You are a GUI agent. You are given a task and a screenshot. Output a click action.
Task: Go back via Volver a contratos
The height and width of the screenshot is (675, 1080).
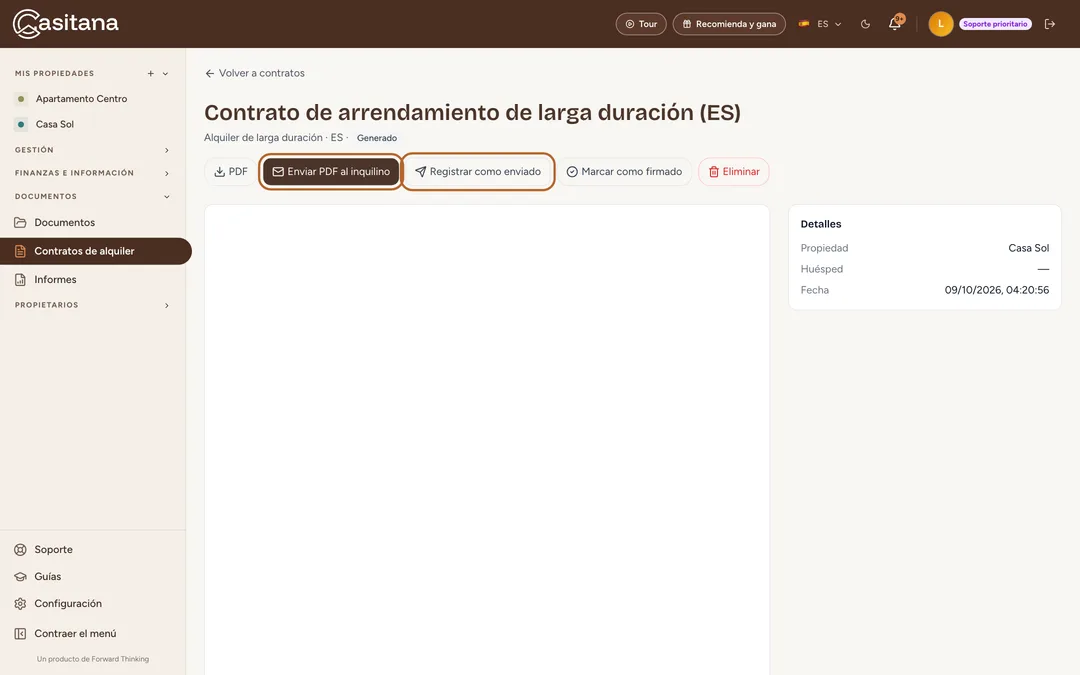point(255,73)
